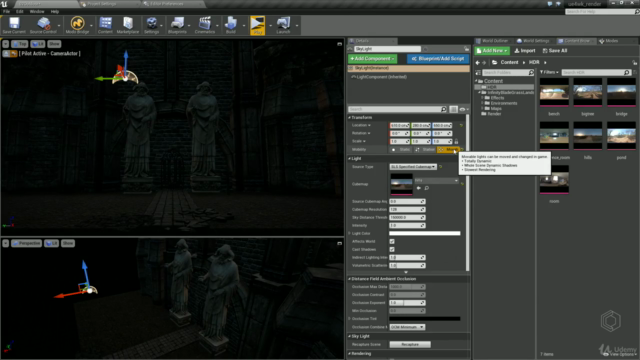
Task: Click the Blueprints toolbar icon
Action: (177, 25)
